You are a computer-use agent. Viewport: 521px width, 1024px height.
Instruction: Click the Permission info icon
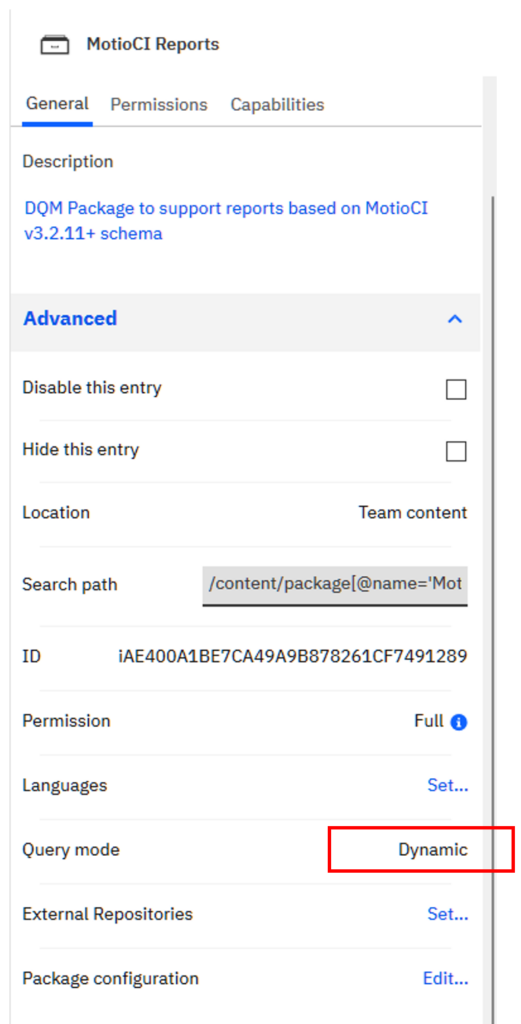click(459, 722)
